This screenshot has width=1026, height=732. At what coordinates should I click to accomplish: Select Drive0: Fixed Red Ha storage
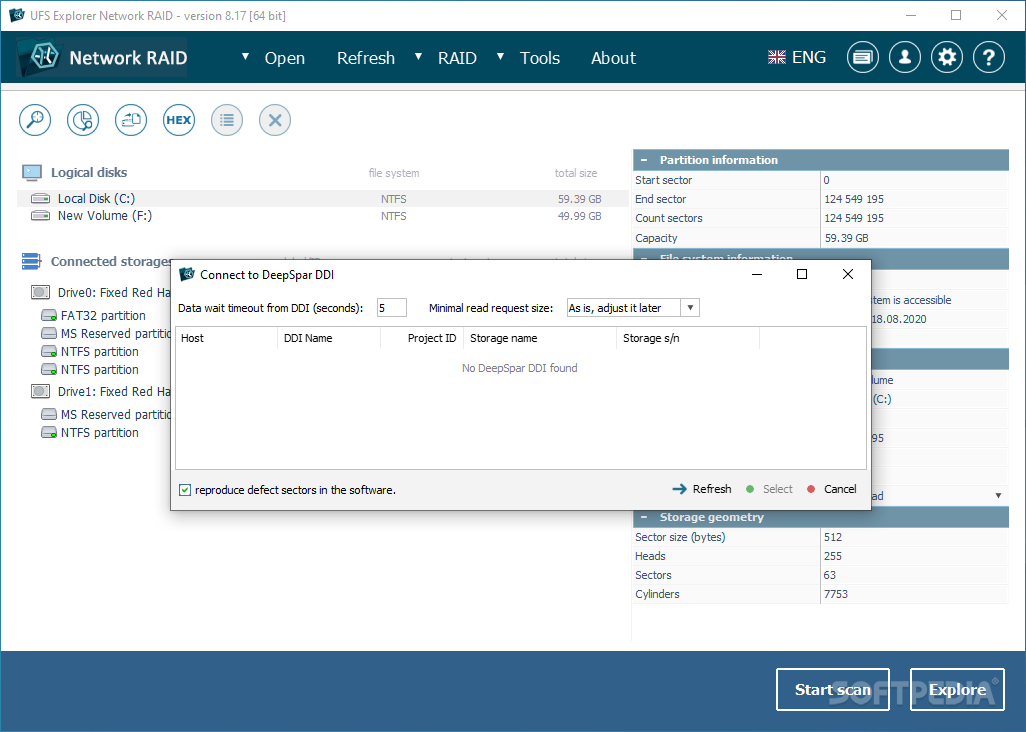[114, 292]
